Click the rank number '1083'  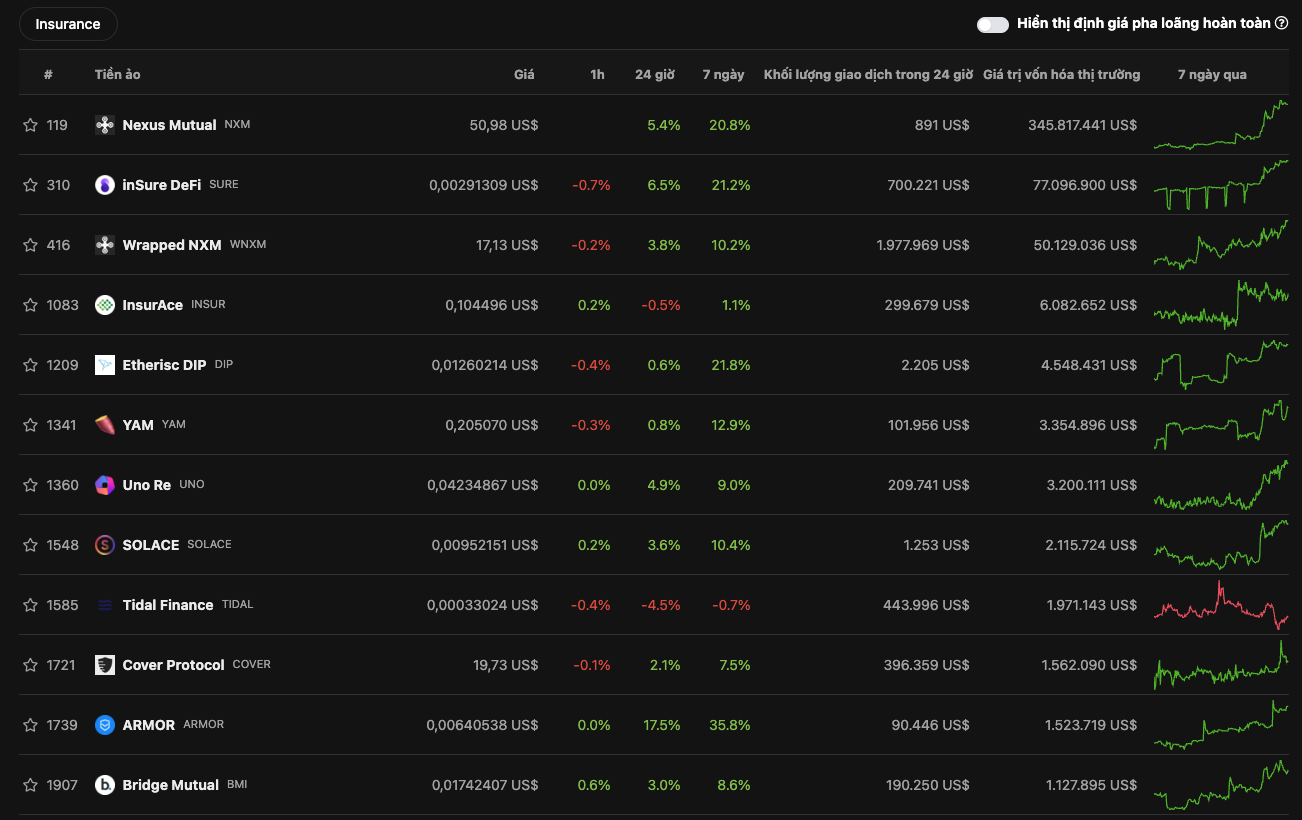pos(62,305)
